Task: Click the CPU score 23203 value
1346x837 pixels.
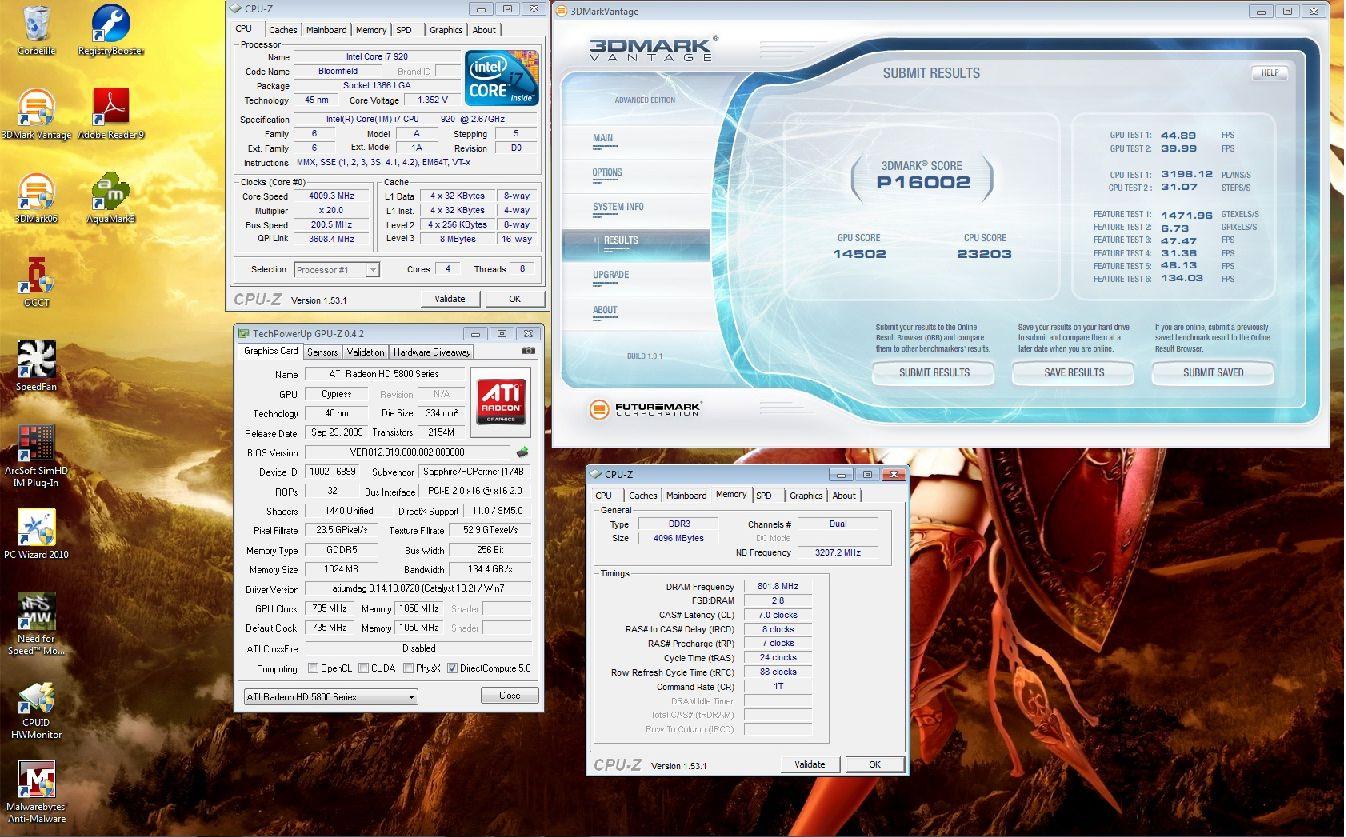Action: [985, 254]
